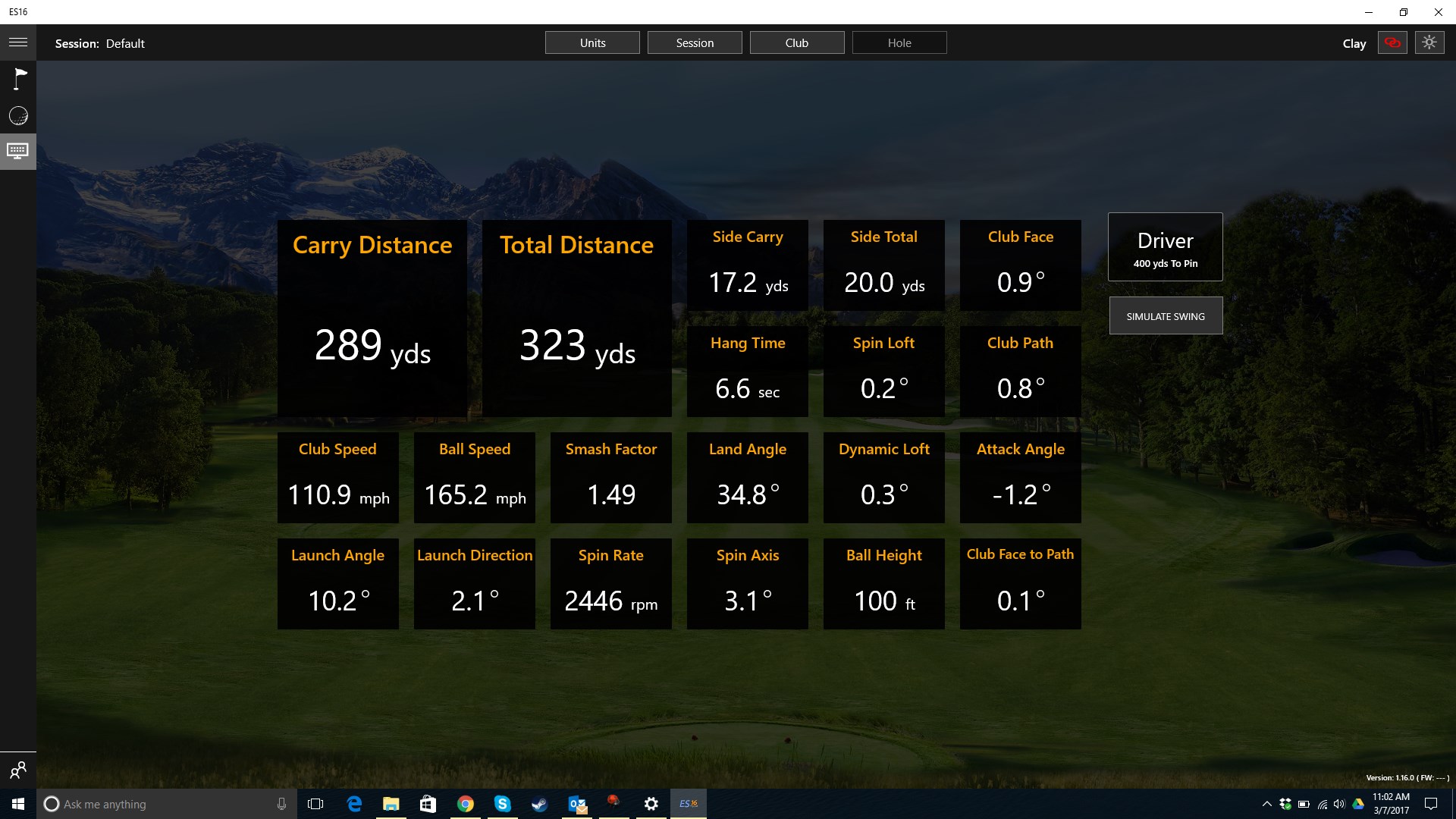The image size is (1456, 819).
Task: Open the keyboard data view icon
Action: (18, 151)
